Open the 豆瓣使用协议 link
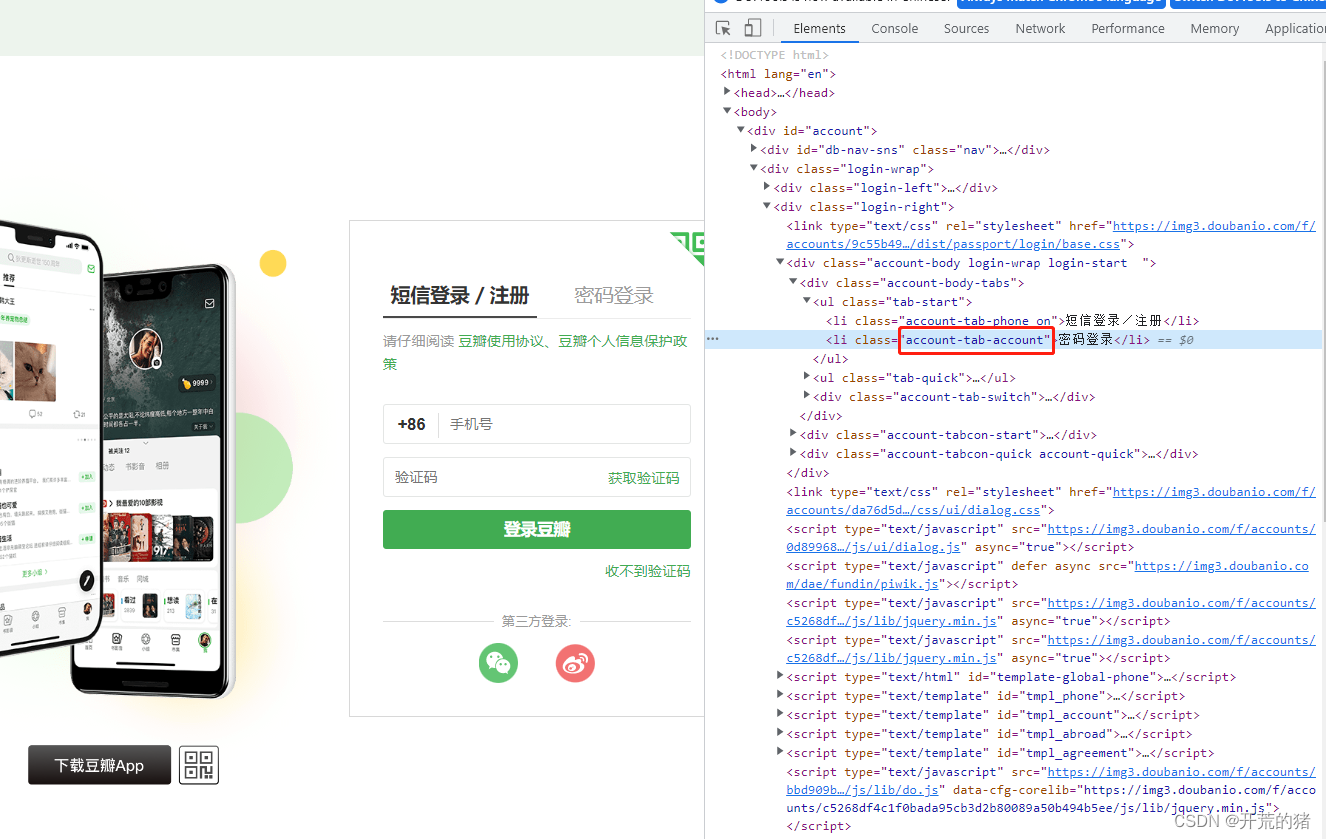The height and width of the screenshot is (839, 1326). tap(500, 341)
